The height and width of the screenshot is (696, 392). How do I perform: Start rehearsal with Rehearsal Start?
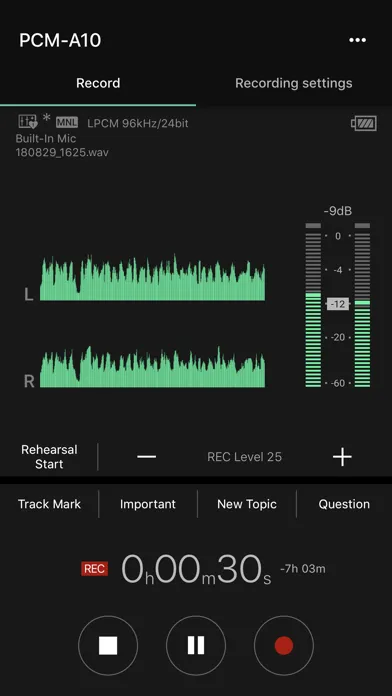(49, 457)
